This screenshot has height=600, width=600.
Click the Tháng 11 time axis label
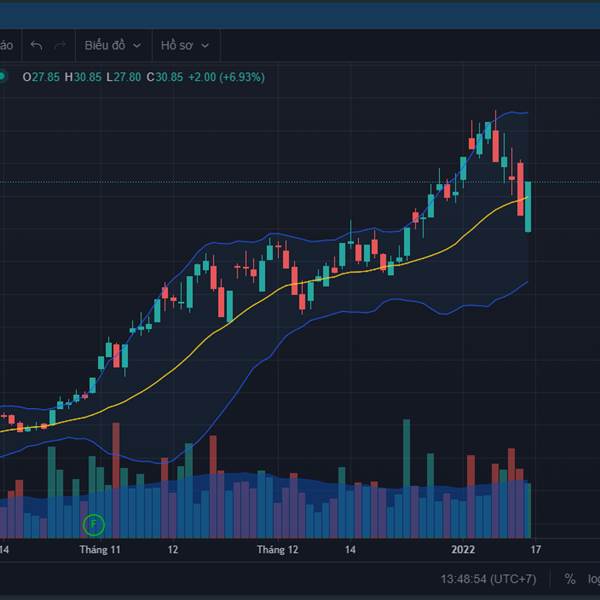[x=100, y=550]
